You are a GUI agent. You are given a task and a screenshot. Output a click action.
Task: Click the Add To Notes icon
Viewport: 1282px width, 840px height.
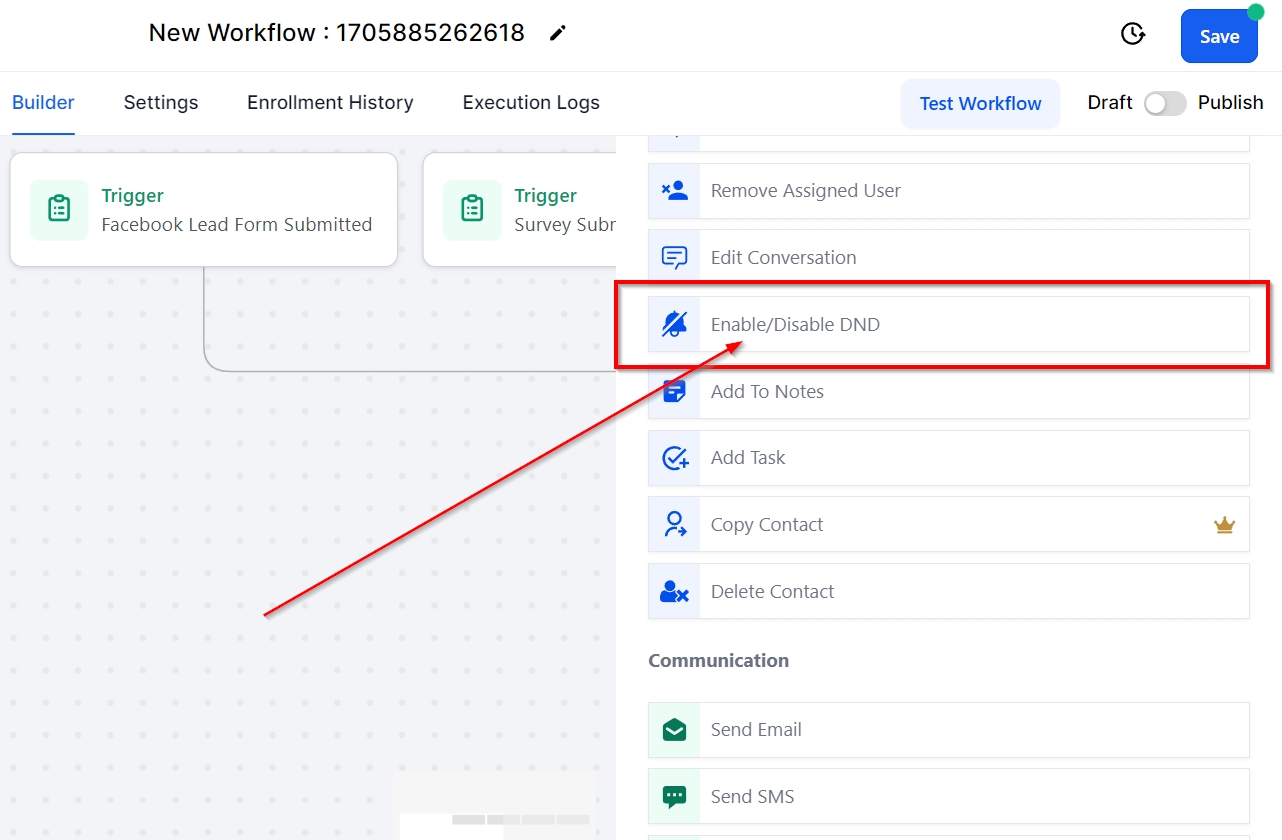pos(675,392)
